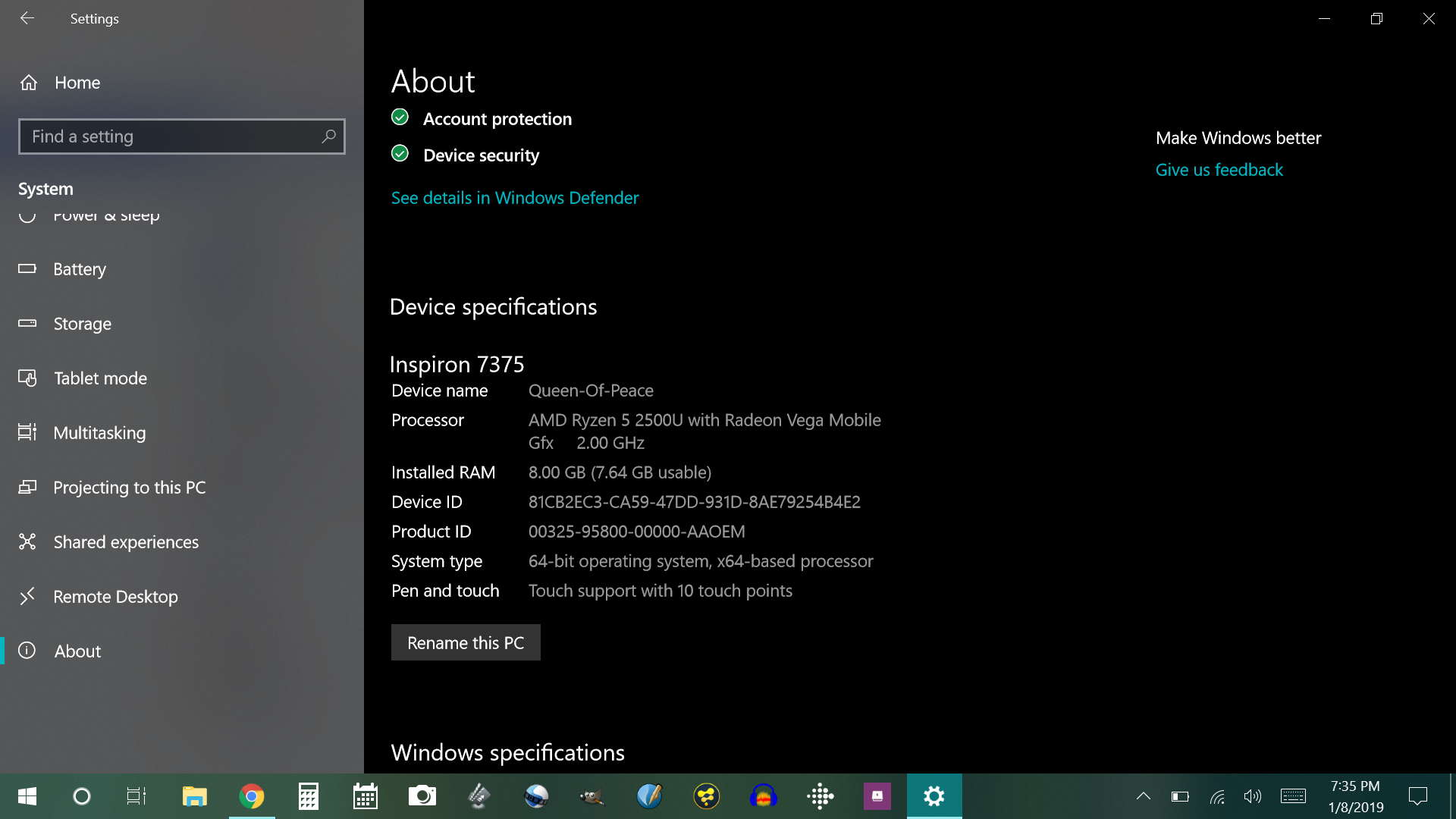This screenshot has height=819, width=1456.
Task: Open the Windows Start menu
Action: point(27,796)
